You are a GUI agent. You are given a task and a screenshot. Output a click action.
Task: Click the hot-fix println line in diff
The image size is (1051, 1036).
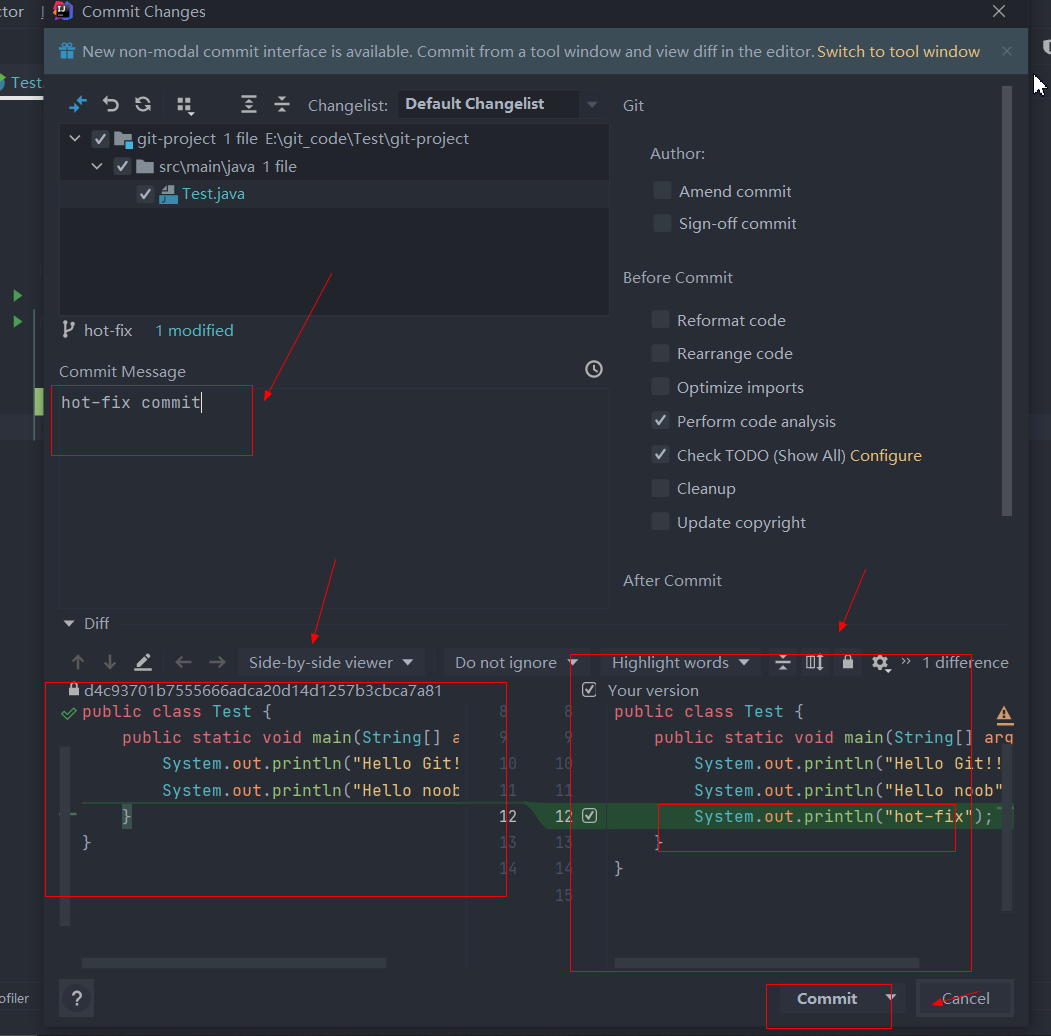(x=843, y=816)
